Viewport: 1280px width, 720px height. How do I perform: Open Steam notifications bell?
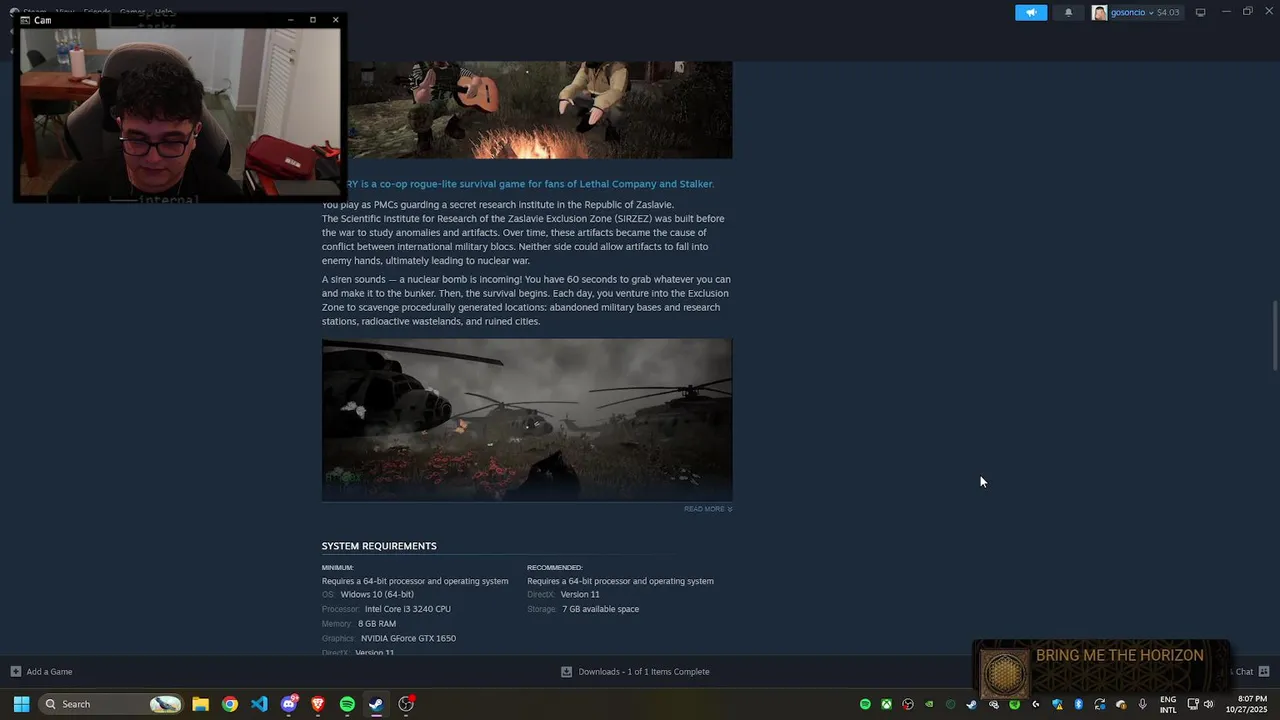click(x=1068, y=13)
